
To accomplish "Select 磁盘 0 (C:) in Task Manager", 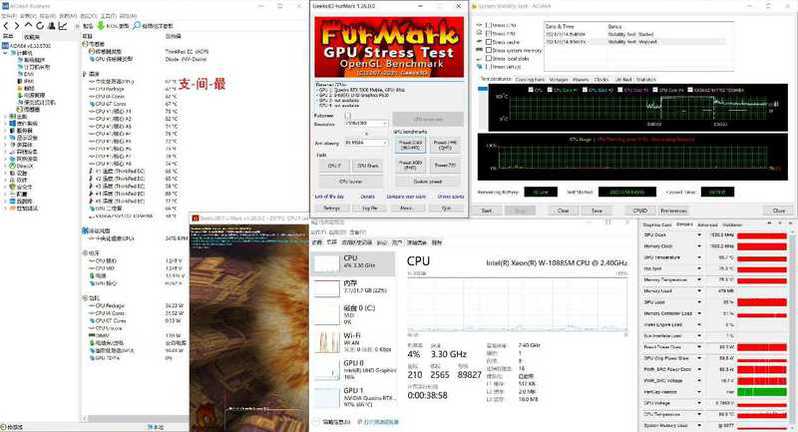I will 353,314.
